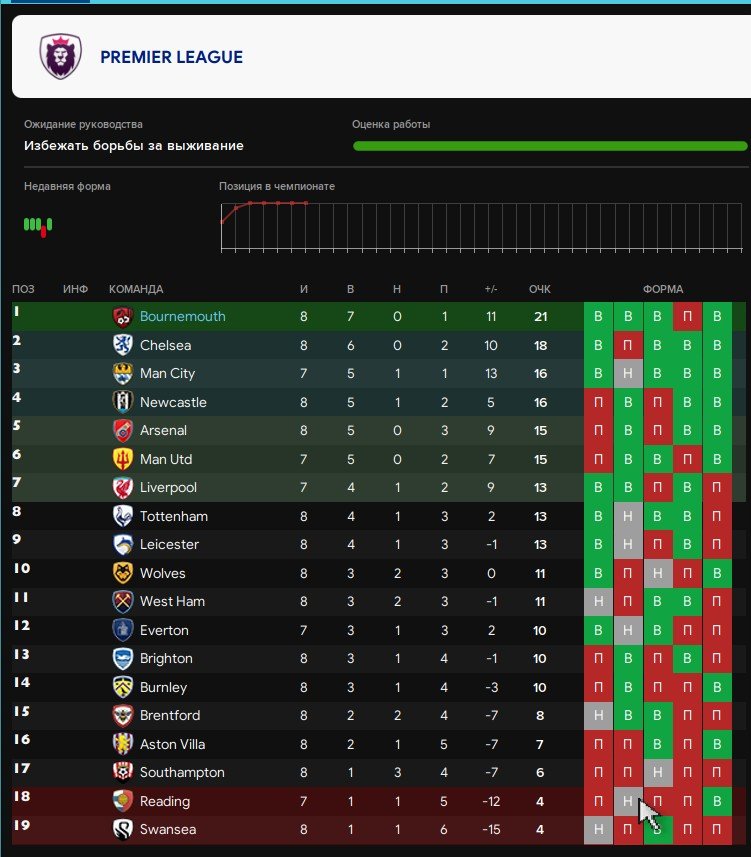Viewport: 751px width, 857px height.
Task: Click the green Оценка работы progress bar
Action: click(x=550, y=146)
